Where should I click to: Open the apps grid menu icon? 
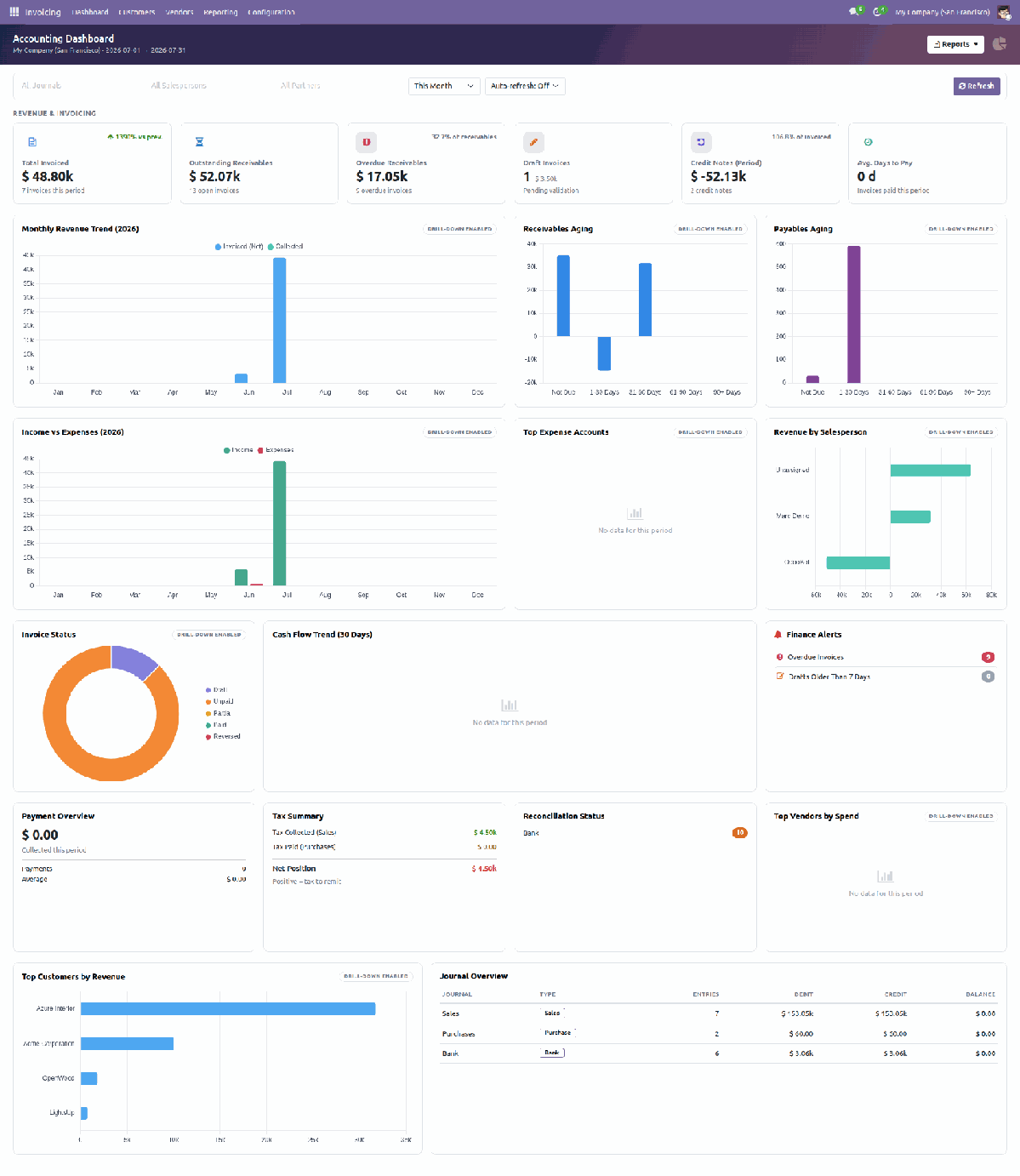tap(14, 12)
